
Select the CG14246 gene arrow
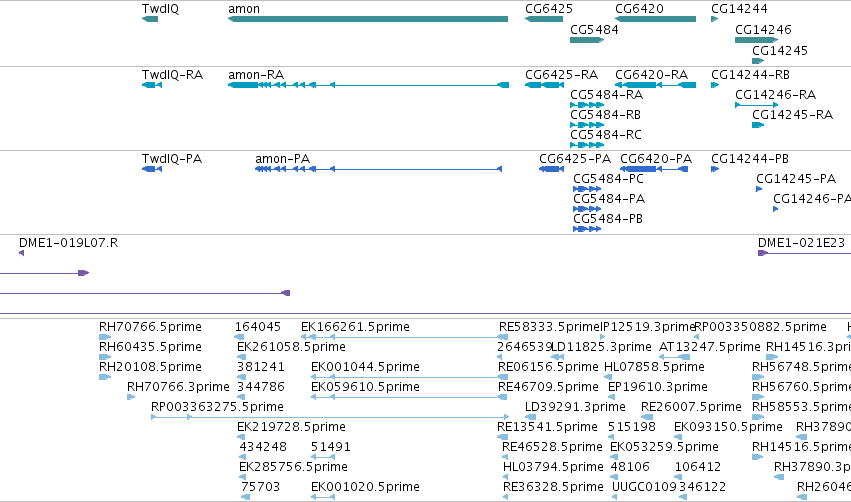pos(757,40)
